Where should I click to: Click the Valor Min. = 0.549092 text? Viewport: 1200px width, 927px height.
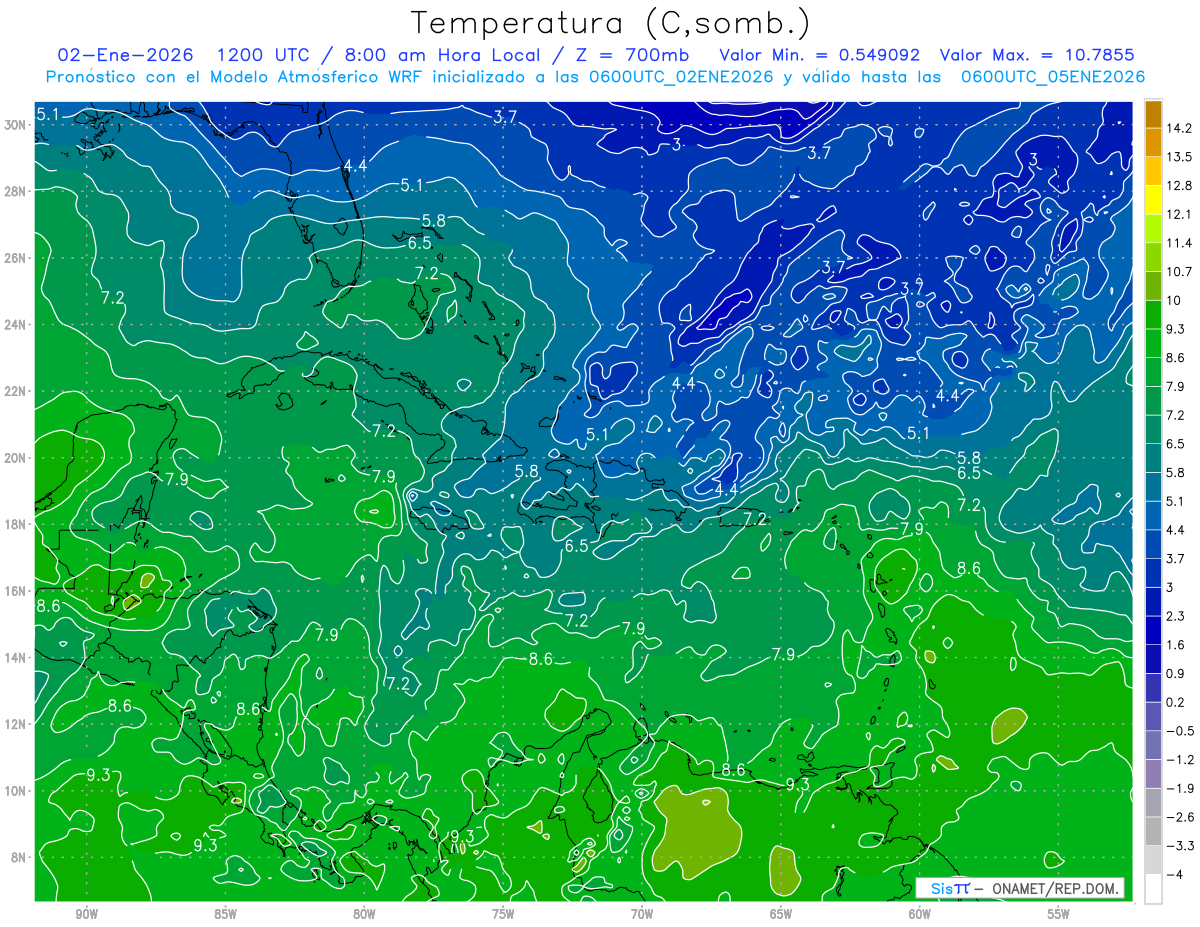point(819,55)
